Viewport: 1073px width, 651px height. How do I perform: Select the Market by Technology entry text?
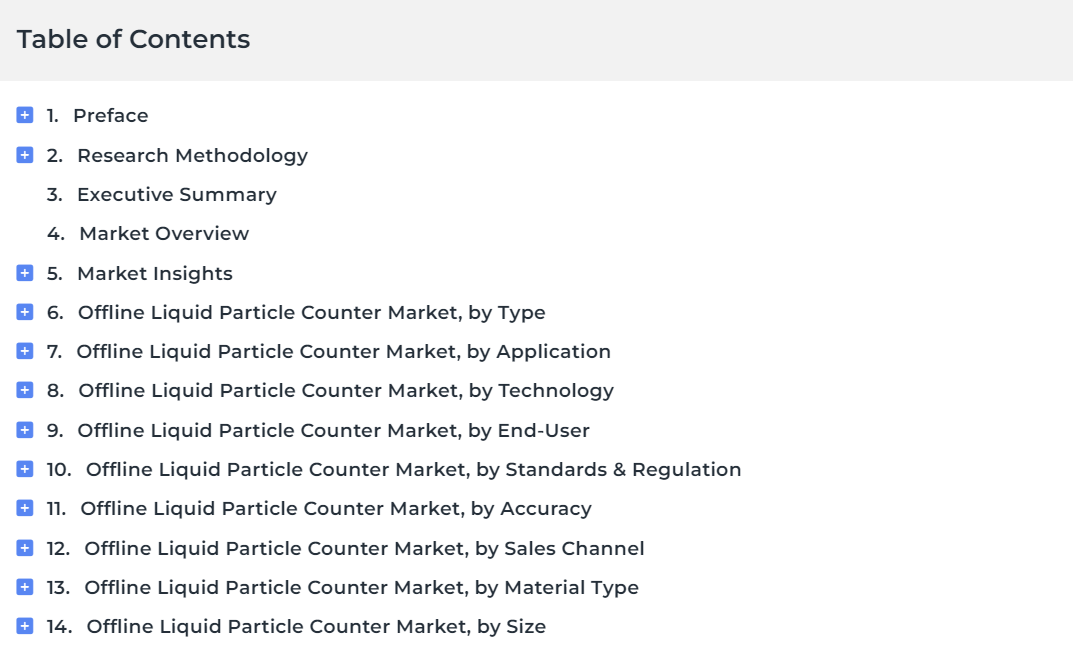pos(346,391)
